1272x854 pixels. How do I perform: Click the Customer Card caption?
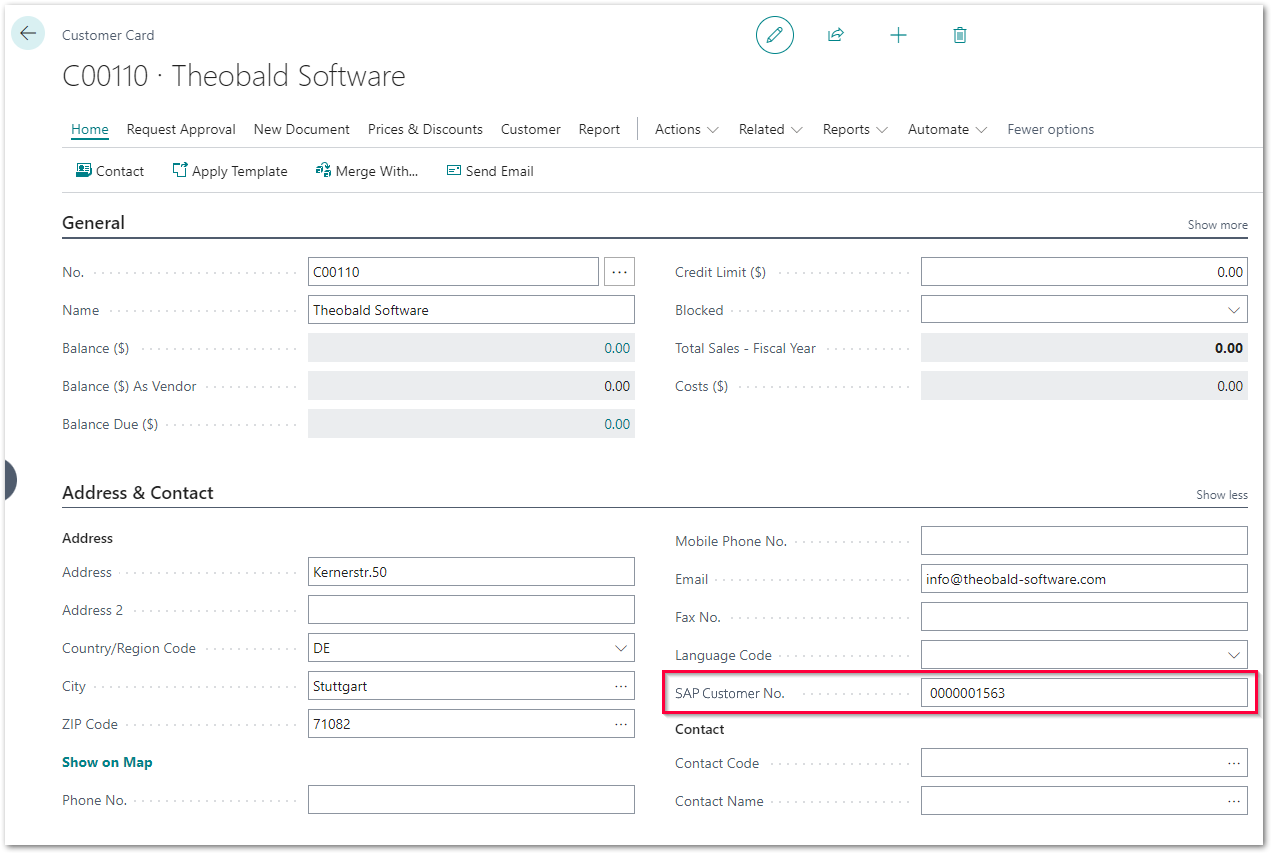point(108,35)
